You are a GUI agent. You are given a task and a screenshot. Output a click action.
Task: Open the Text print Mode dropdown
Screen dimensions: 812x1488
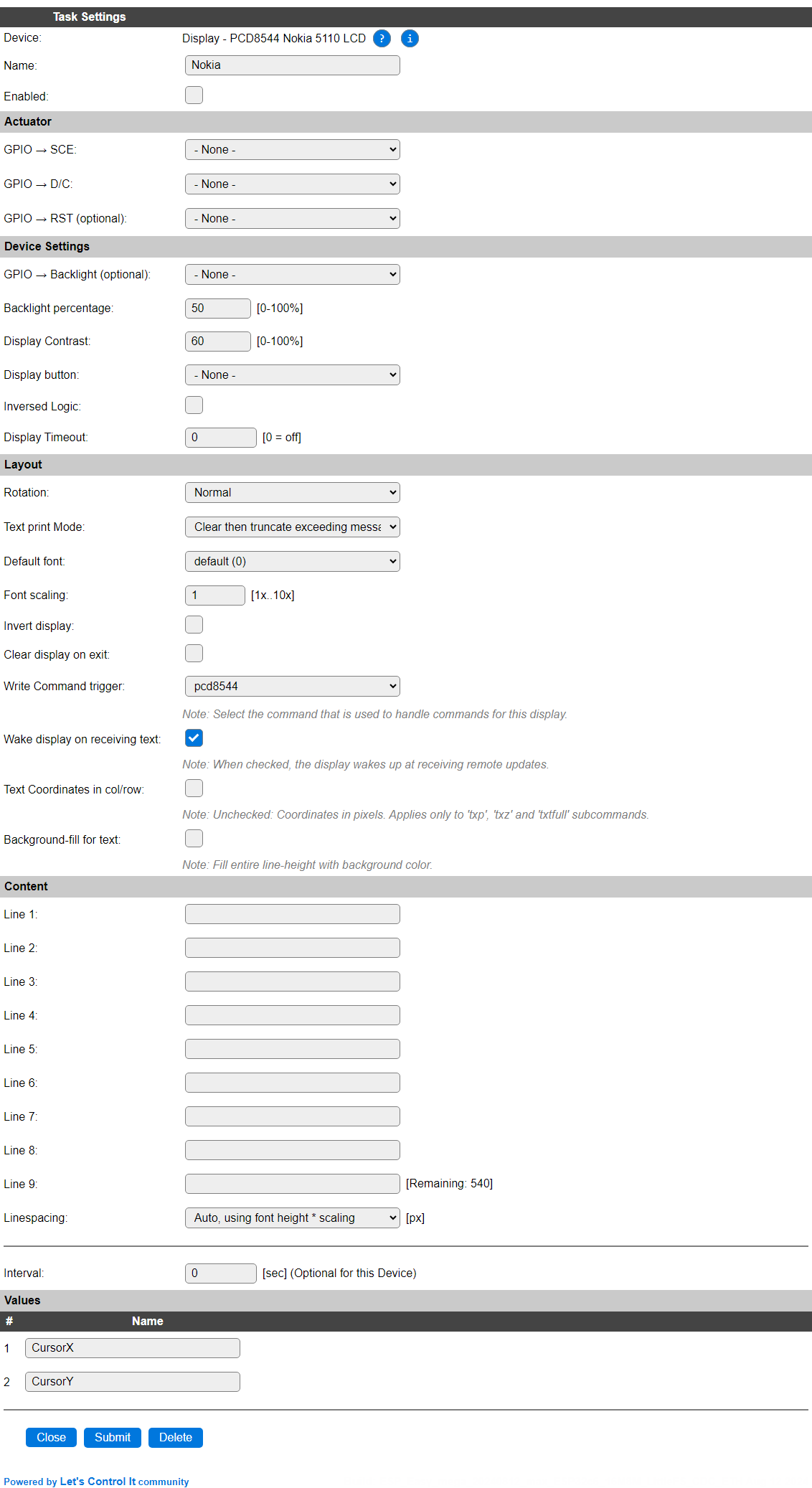click(x=293, y=527)
